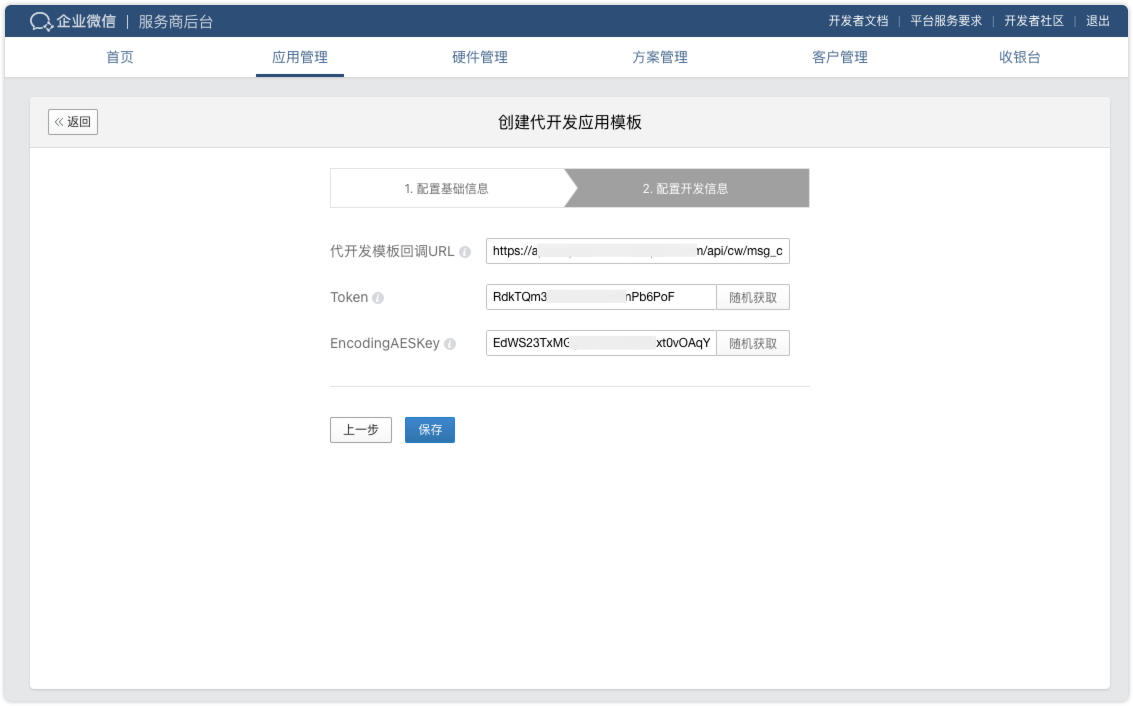1133x706 pixels.
Task: Go to 客户管理 tab
Action: point(840,57)
